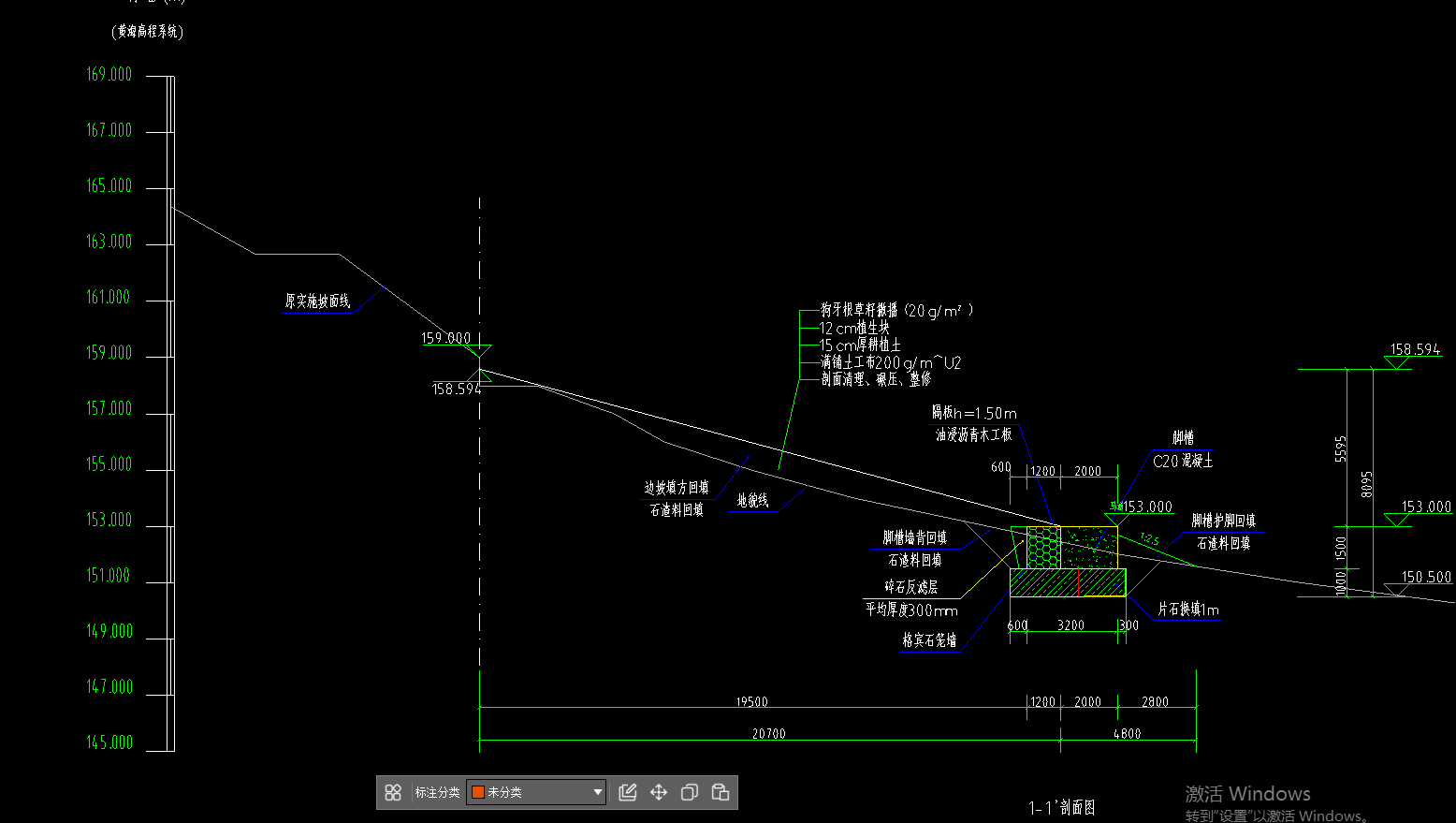
Task: Click the 标注分类 label in the toolbar
Action: (x=437, y=792)
